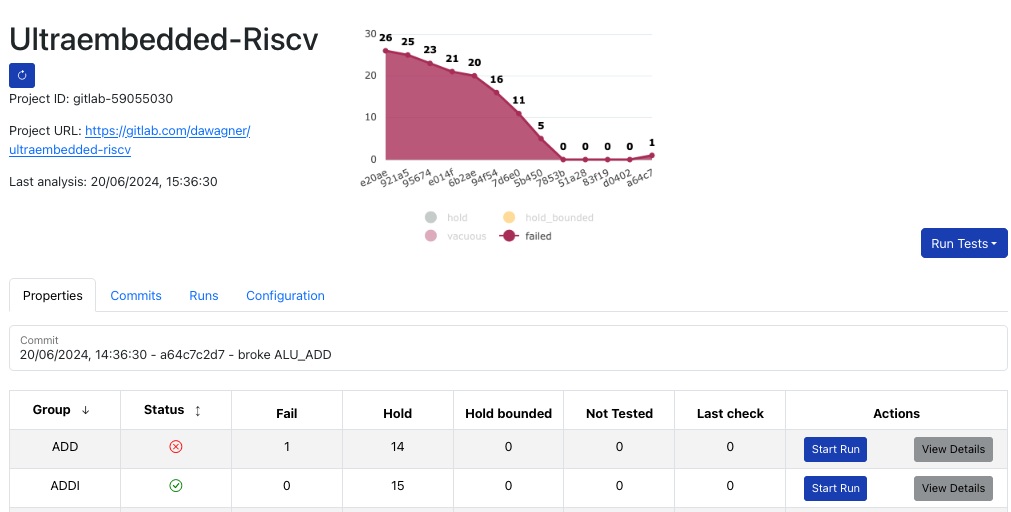Open the Run Tests dropdown
Screen dimensions: 1011x512
click(963, 243)
